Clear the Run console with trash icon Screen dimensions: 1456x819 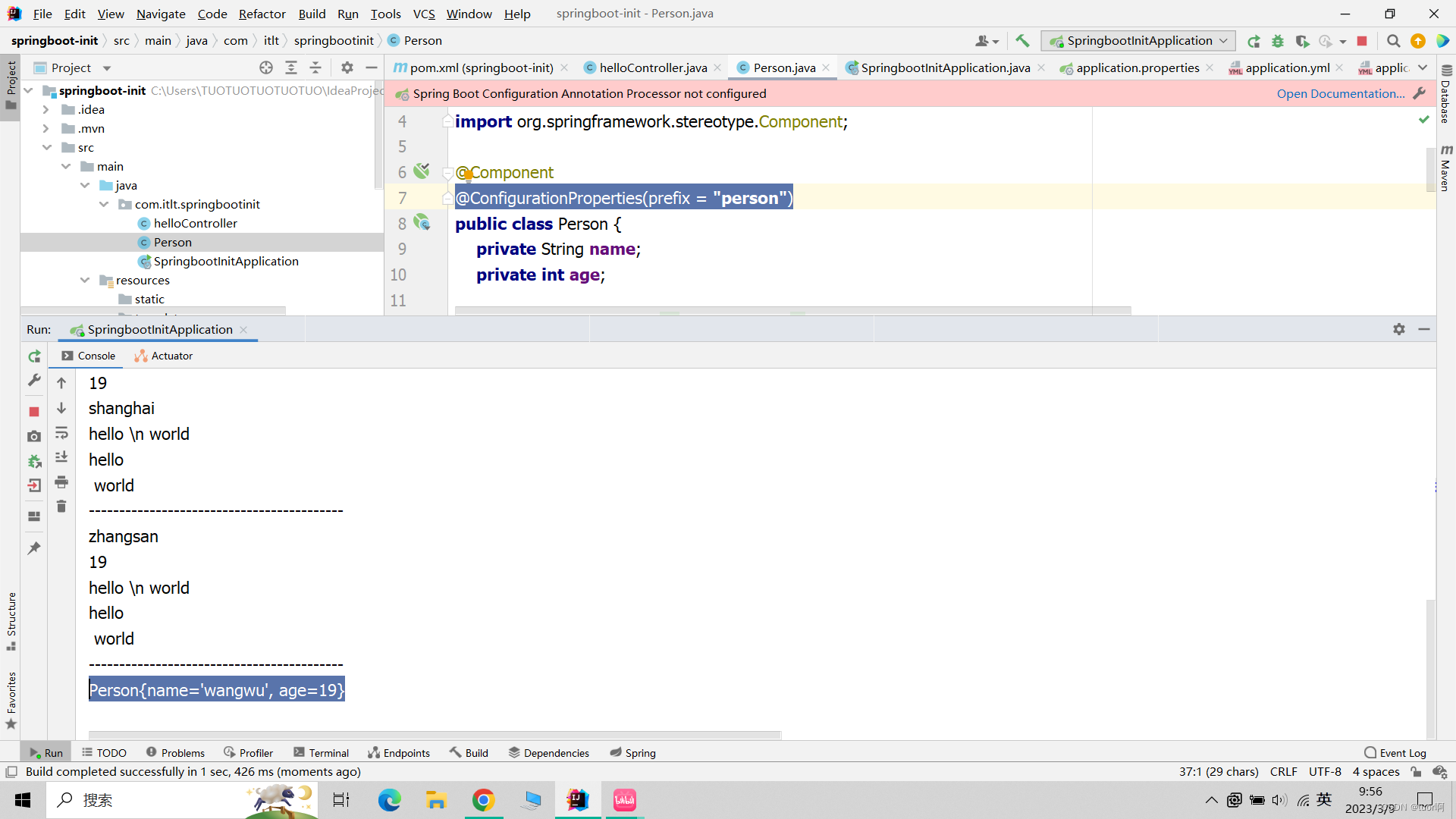[x=61, y=506]
